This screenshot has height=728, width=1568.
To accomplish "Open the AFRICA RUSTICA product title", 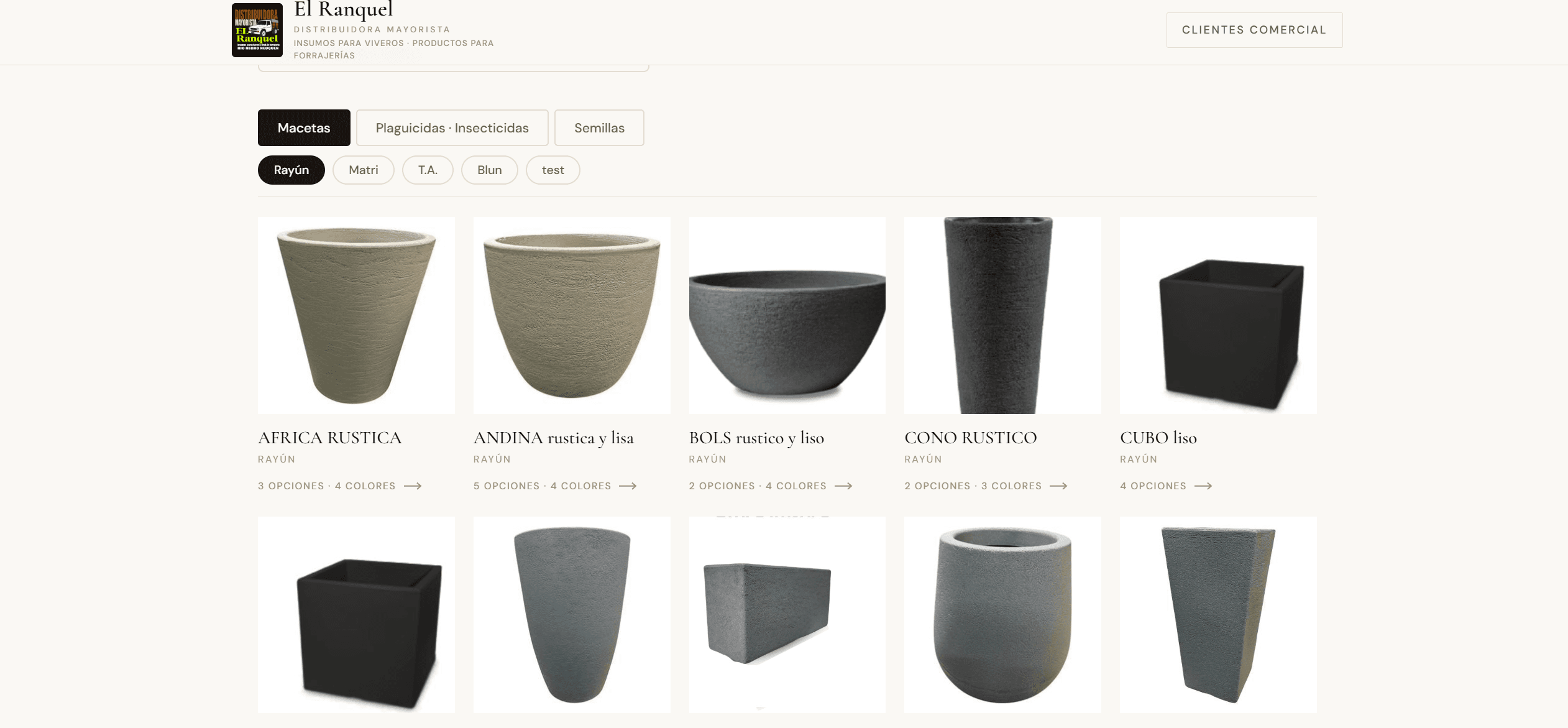I will click(x=330, y=438).
